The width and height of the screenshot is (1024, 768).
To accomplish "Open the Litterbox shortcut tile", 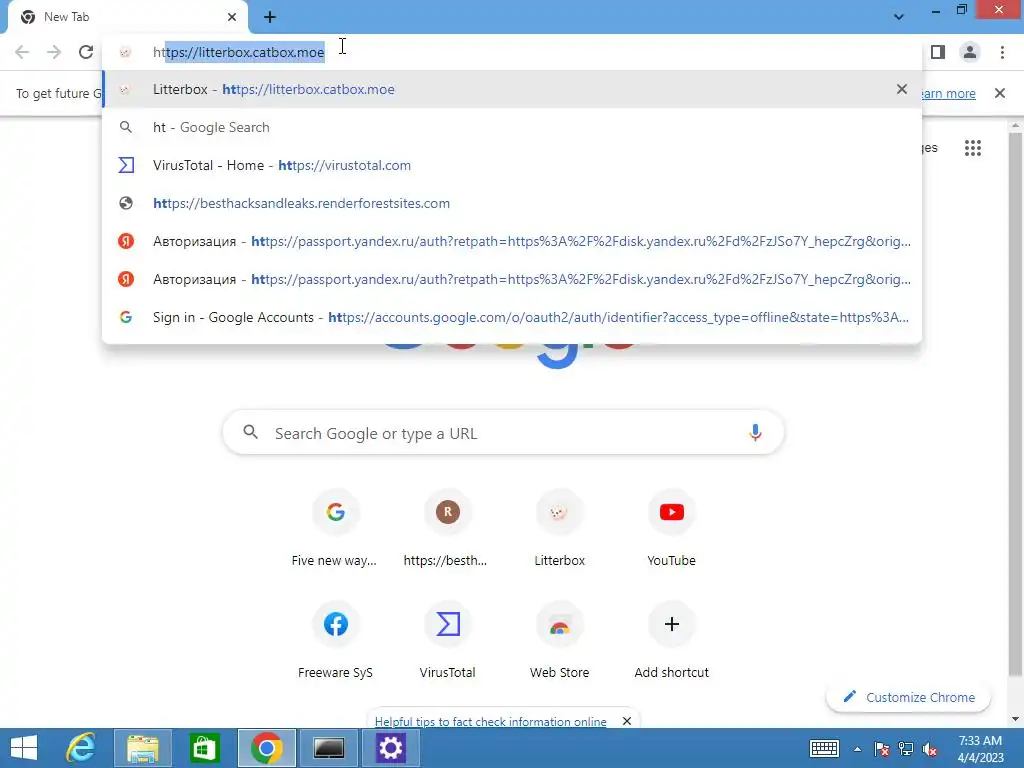I will pos(559,530).
